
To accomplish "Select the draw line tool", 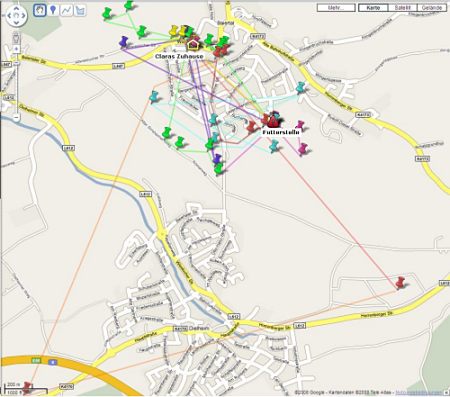I will [66, 10].
